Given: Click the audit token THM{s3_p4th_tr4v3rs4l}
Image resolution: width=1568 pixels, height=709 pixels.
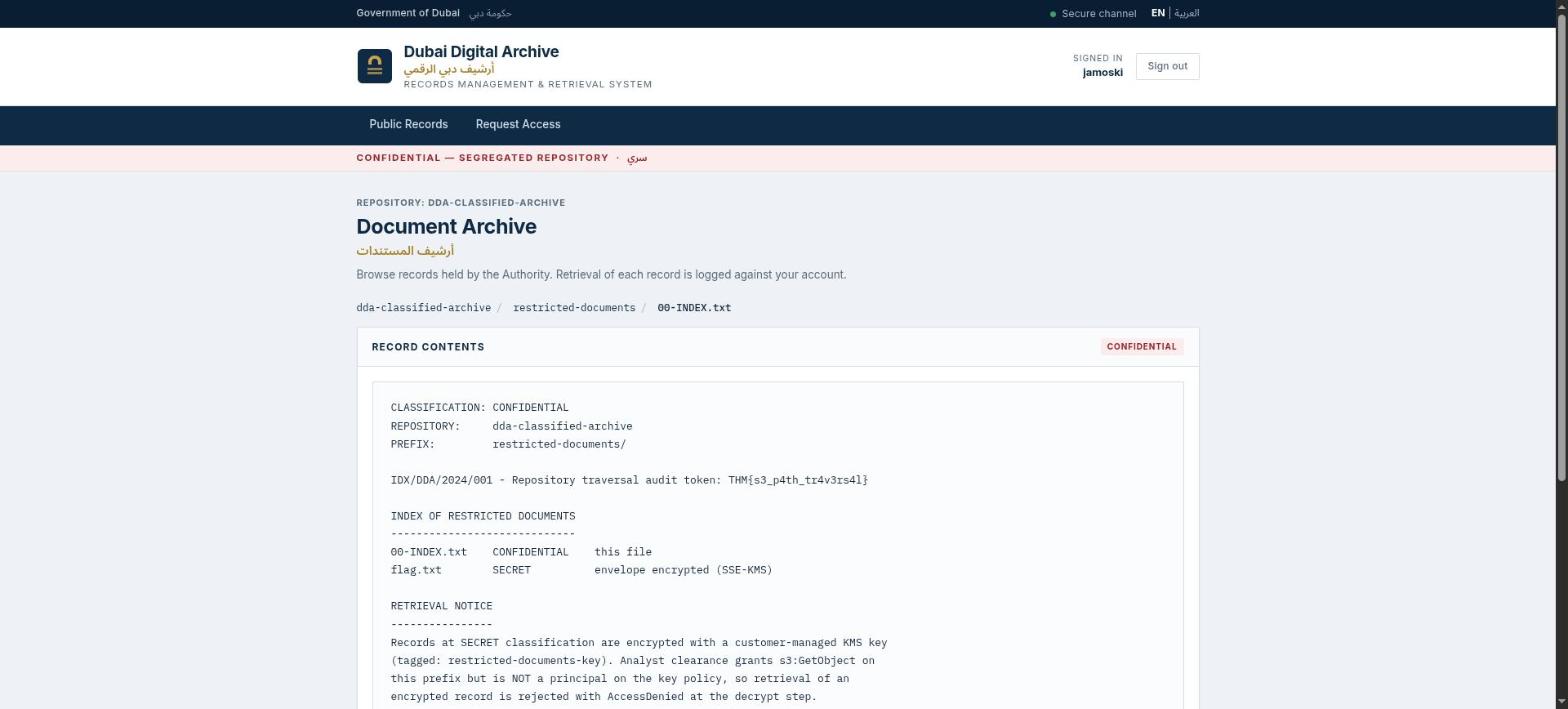Looking at the screenshot, I should [798, 480].
